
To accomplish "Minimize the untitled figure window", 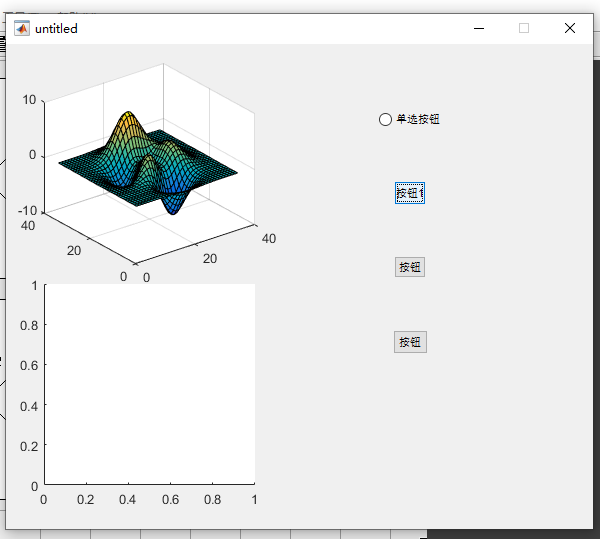I will point(479,28).
